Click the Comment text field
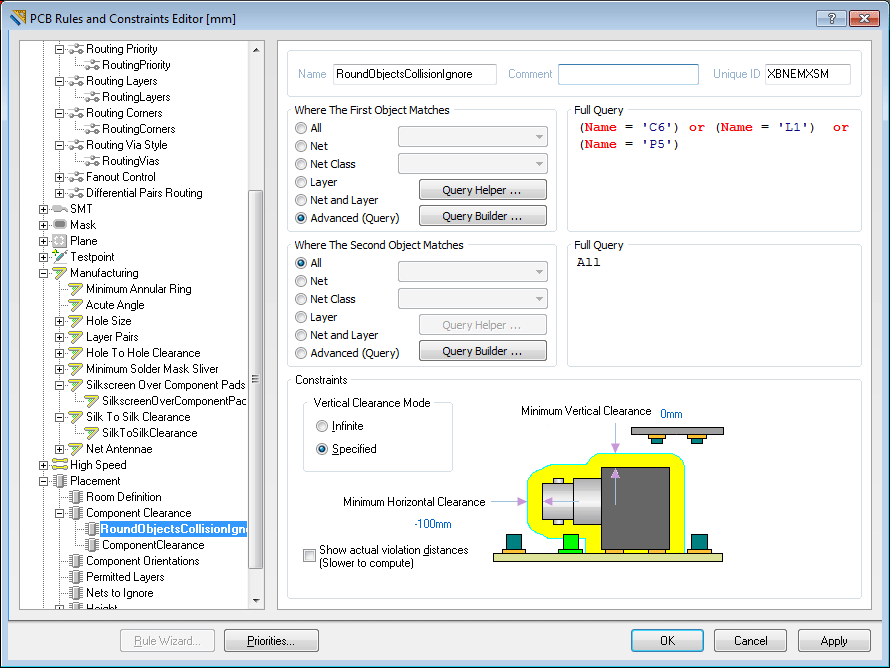 click(628, 74)
